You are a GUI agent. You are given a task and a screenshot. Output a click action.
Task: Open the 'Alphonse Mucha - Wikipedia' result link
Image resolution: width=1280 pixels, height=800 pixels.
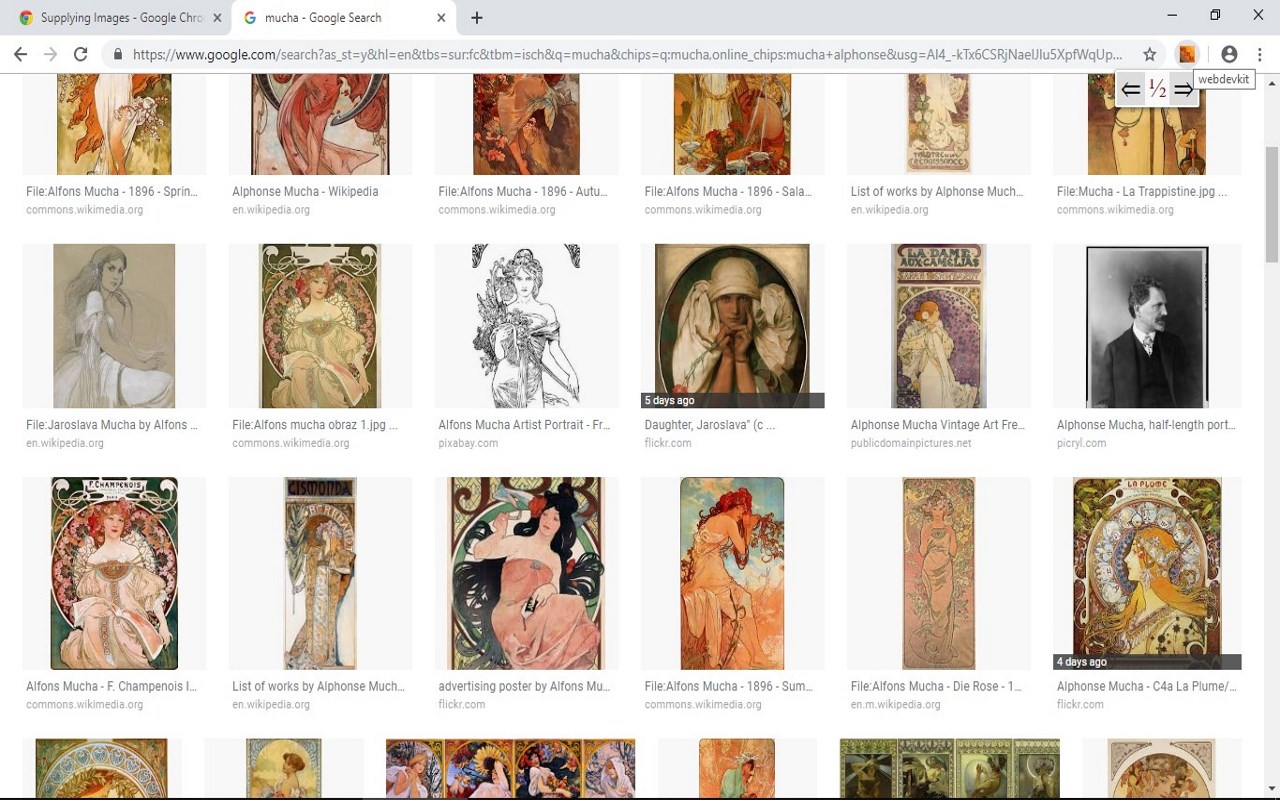point(305,191)
